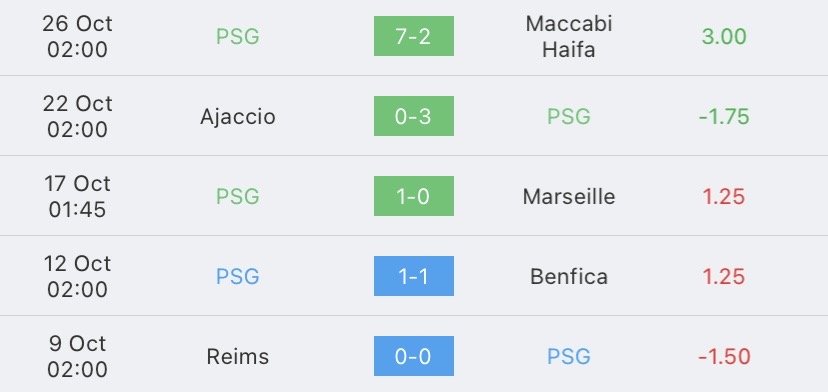Select Ajaccio team name

[238, 117]
